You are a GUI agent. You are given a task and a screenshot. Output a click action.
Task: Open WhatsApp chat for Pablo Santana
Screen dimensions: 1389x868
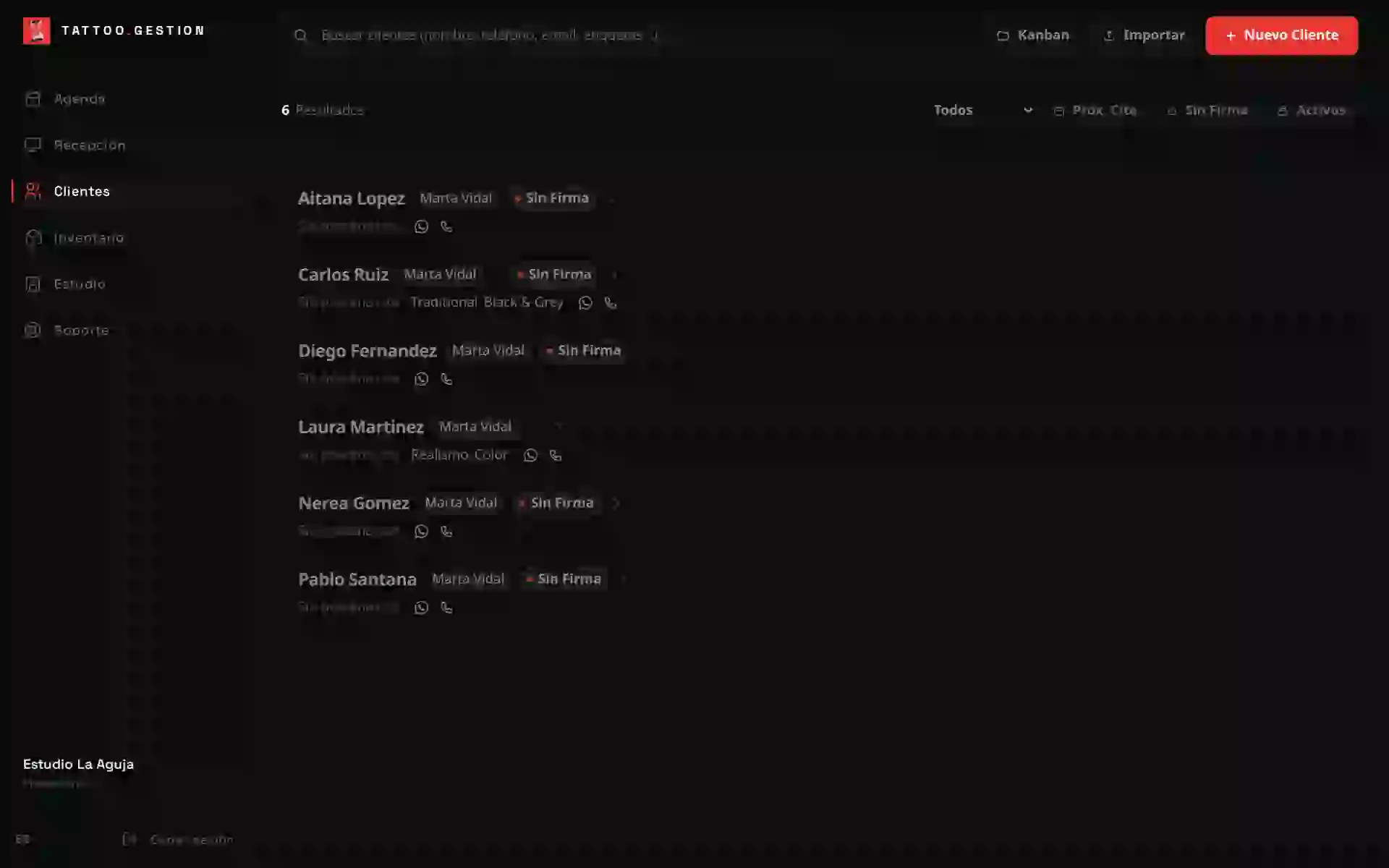(x=421, y=608)
